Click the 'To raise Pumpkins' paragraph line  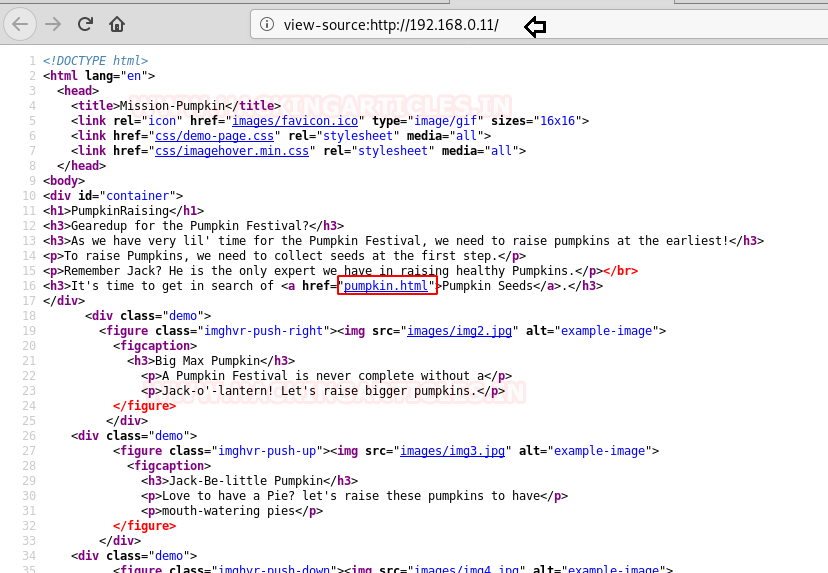coord(284,256)
